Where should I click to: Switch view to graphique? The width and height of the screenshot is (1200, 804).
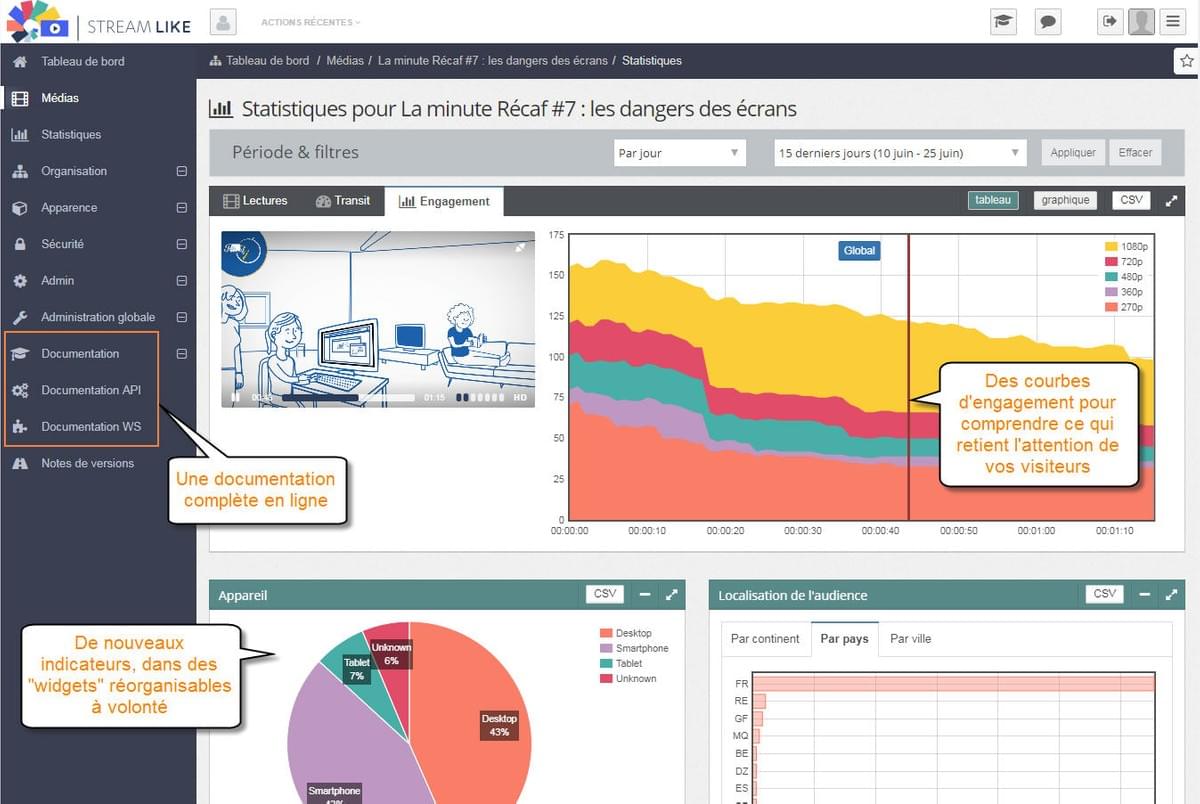pos(1065,200)
